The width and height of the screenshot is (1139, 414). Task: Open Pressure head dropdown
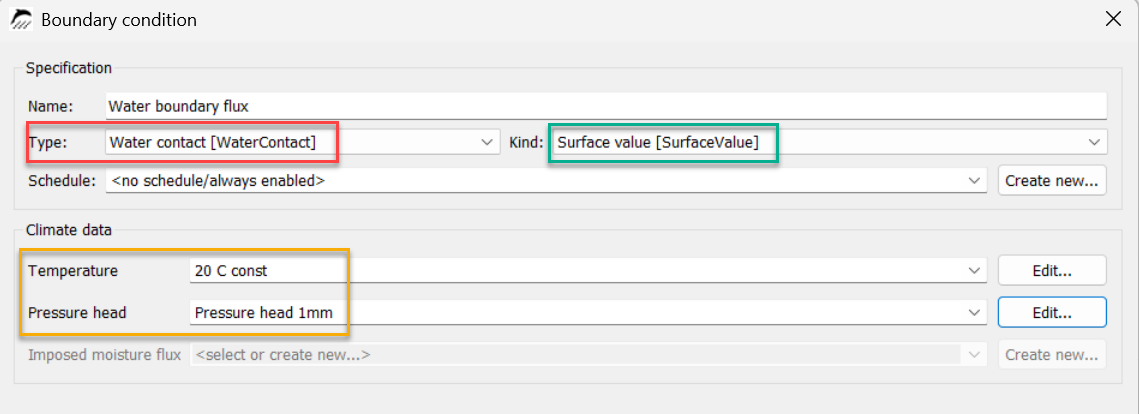[588, 313]
